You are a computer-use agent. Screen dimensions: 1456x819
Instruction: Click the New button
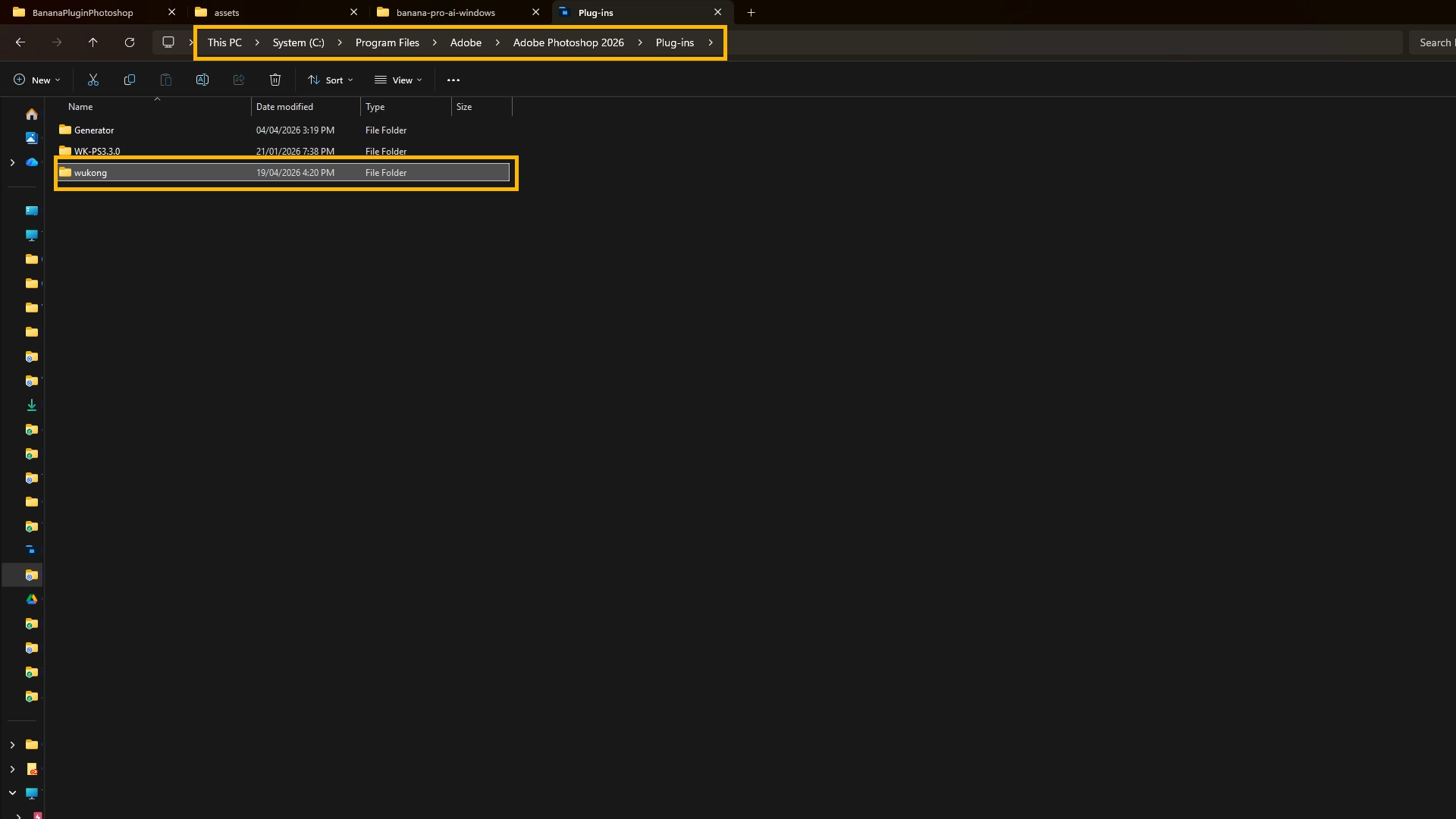[36, 80]
